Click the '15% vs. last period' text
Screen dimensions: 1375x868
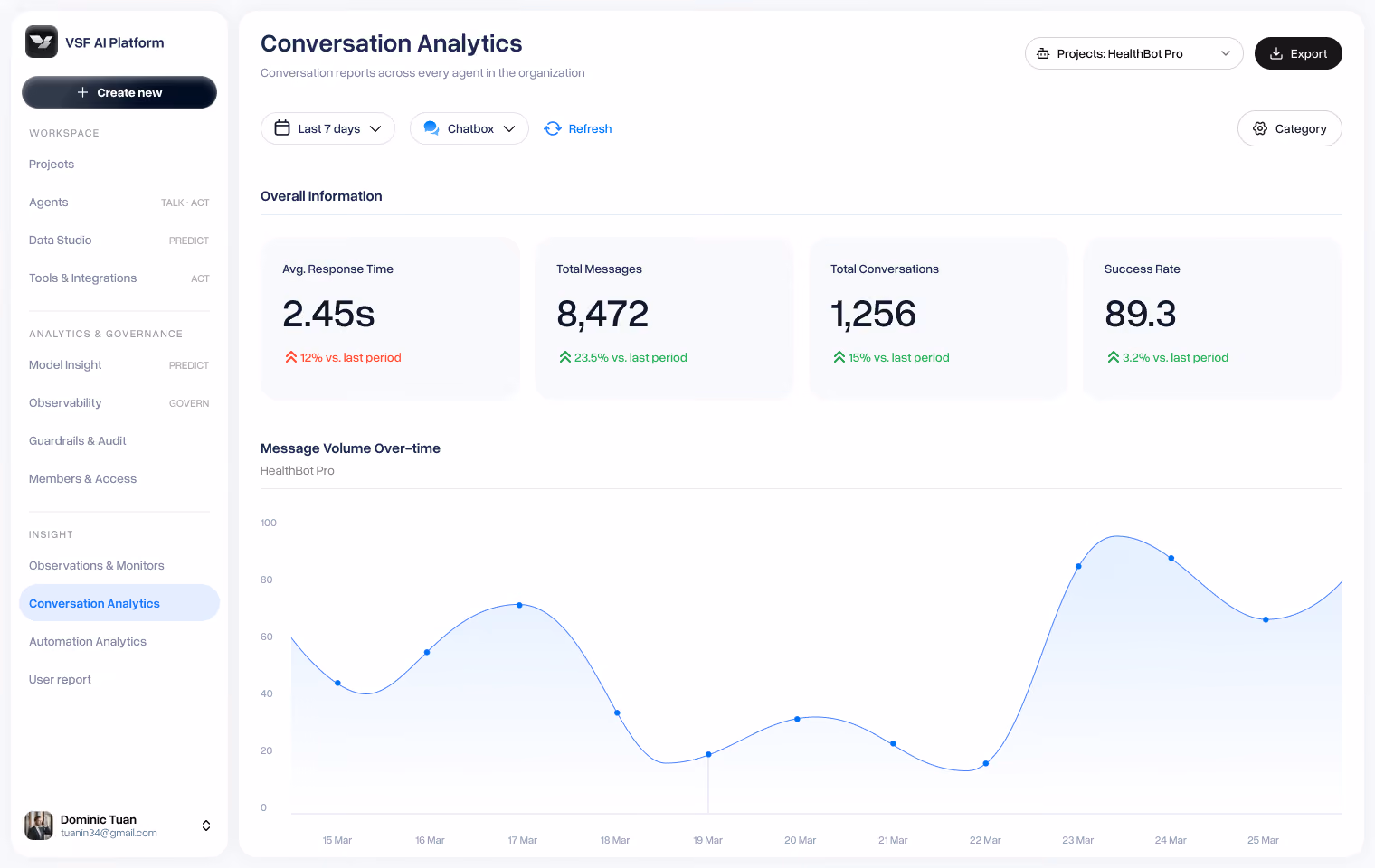pyautogui.click(x=899, y=357)
